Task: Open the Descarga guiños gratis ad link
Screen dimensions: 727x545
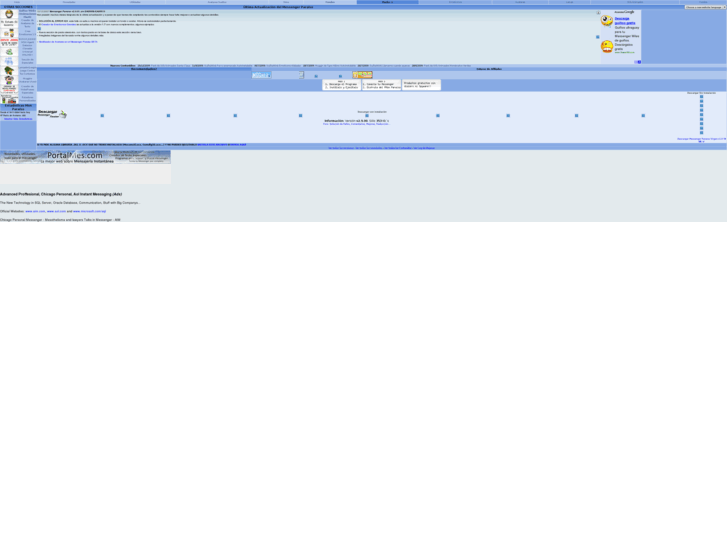Action: coord(625,21)
